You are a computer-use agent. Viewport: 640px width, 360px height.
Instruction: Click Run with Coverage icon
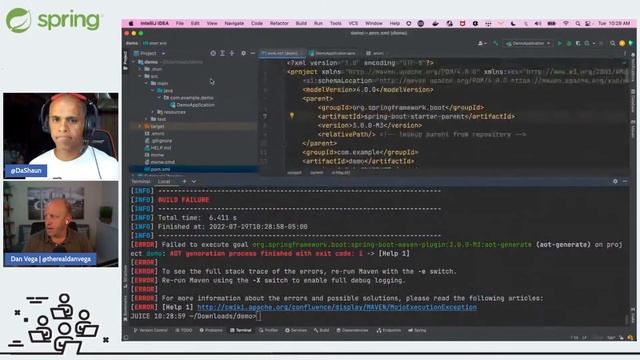pos(578,43)
